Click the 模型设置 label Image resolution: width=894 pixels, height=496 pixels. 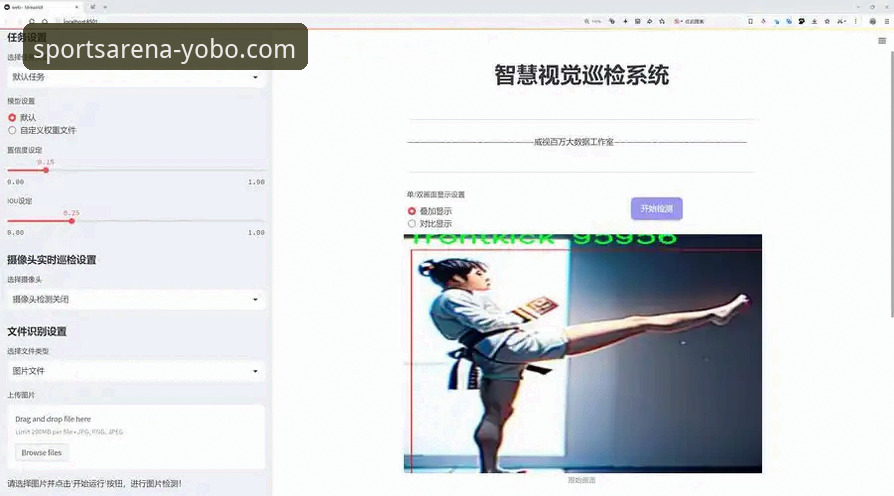coord(21,101)
